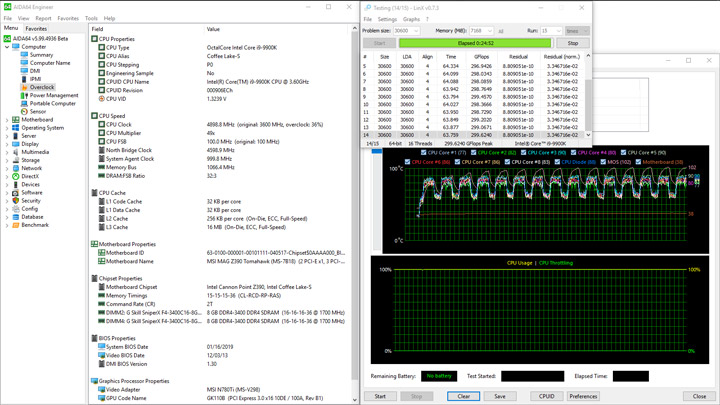The width and height of the screenshot is (720, 405).
Task: Open the Run count dropdown in LinX
Action: (558, 31)
